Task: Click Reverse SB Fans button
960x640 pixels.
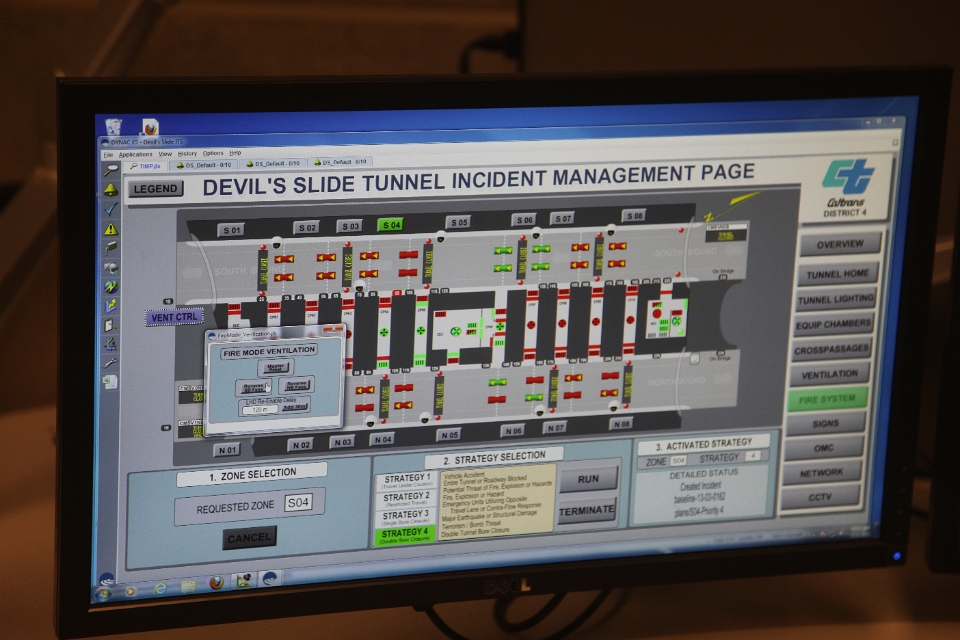Action: coord(253,388)
